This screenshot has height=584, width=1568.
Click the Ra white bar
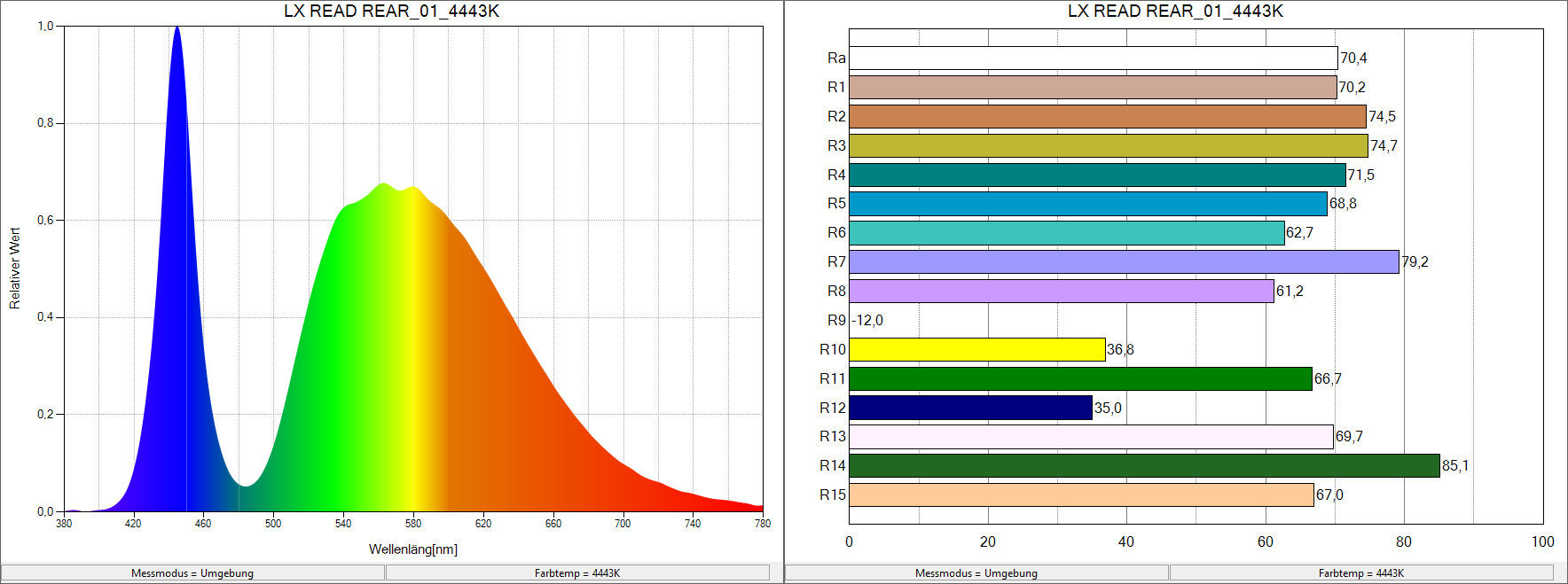click(x=1094, y=58)
